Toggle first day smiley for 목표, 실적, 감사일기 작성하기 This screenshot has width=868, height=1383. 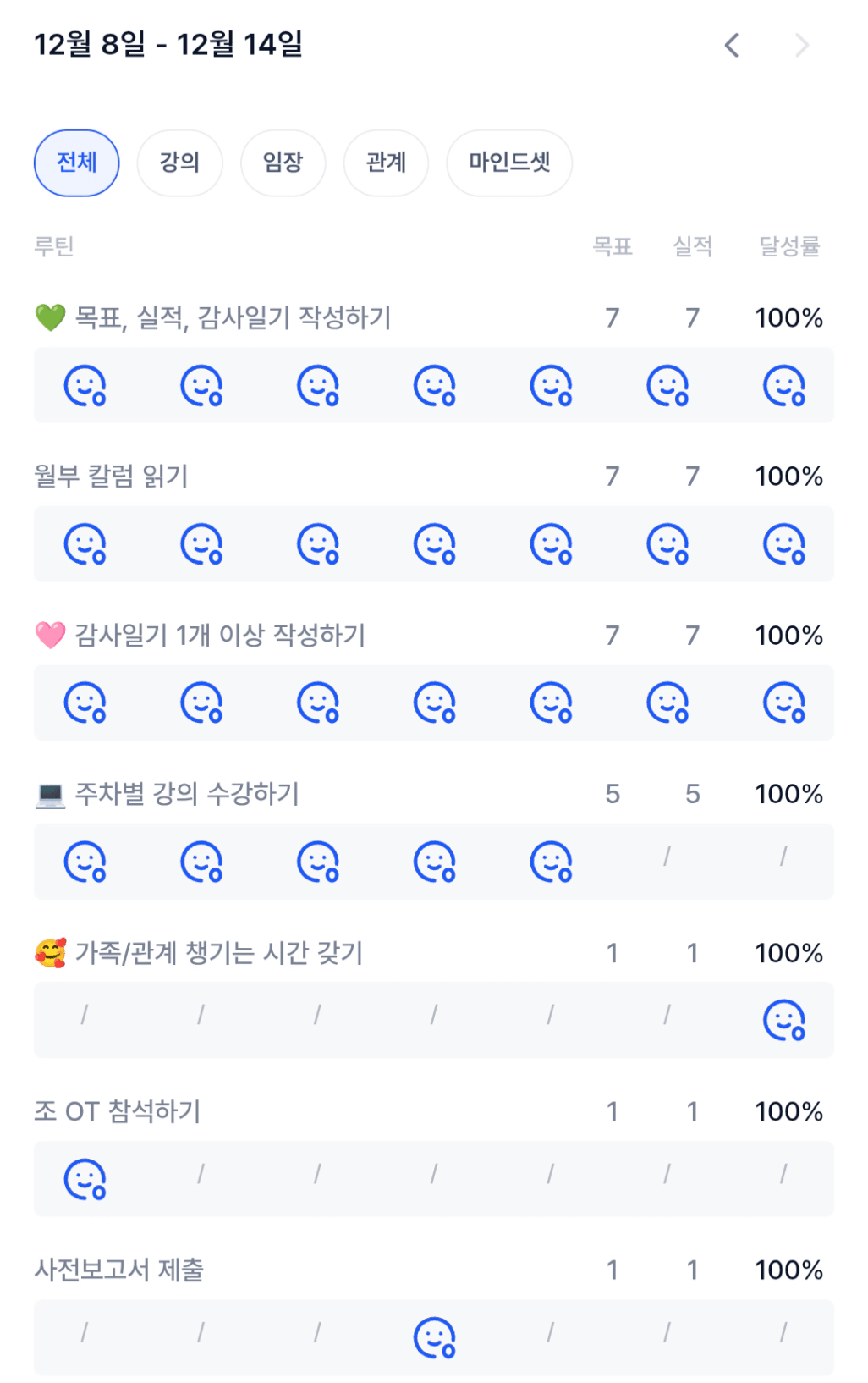tap(85, 386)
